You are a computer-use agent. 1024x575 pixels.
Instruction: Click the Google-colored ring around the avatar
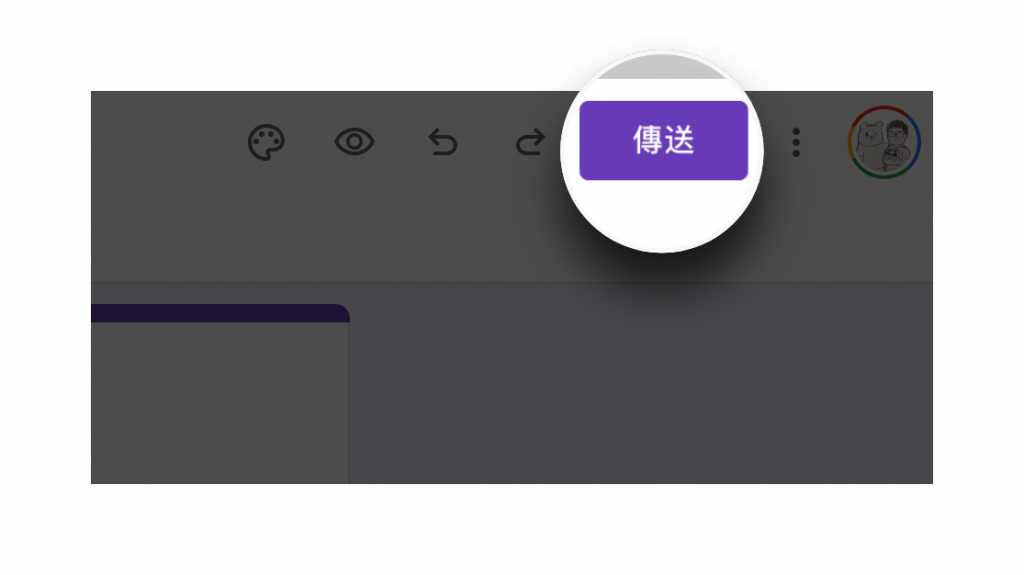pyautogui.click(x=884, y=108)
